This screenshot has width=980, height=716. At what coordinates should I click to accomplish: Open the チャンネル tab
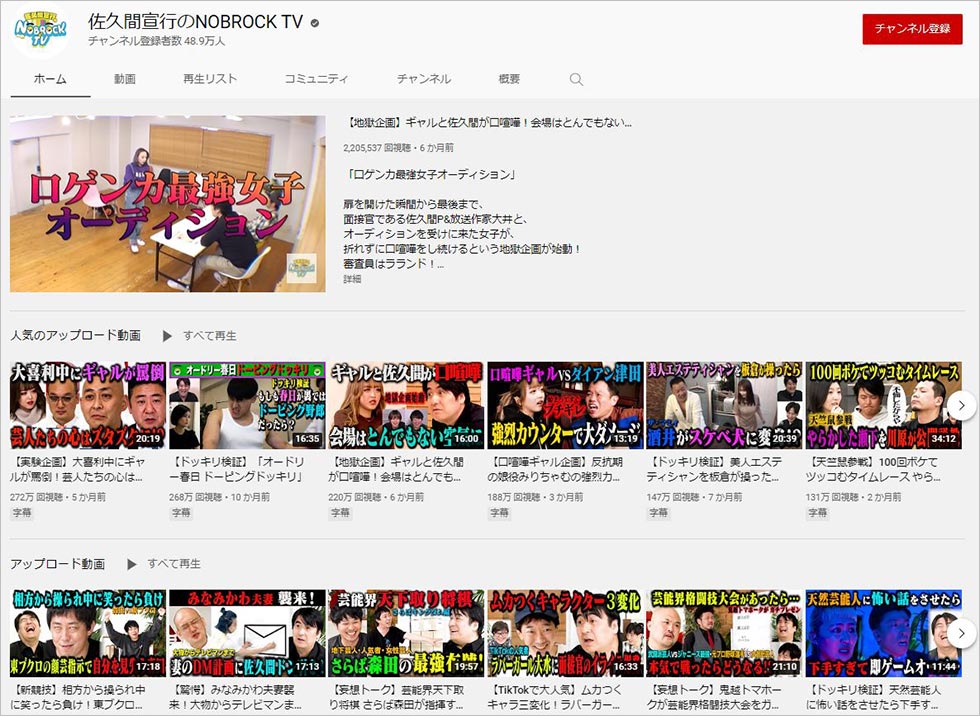point(424,79)
